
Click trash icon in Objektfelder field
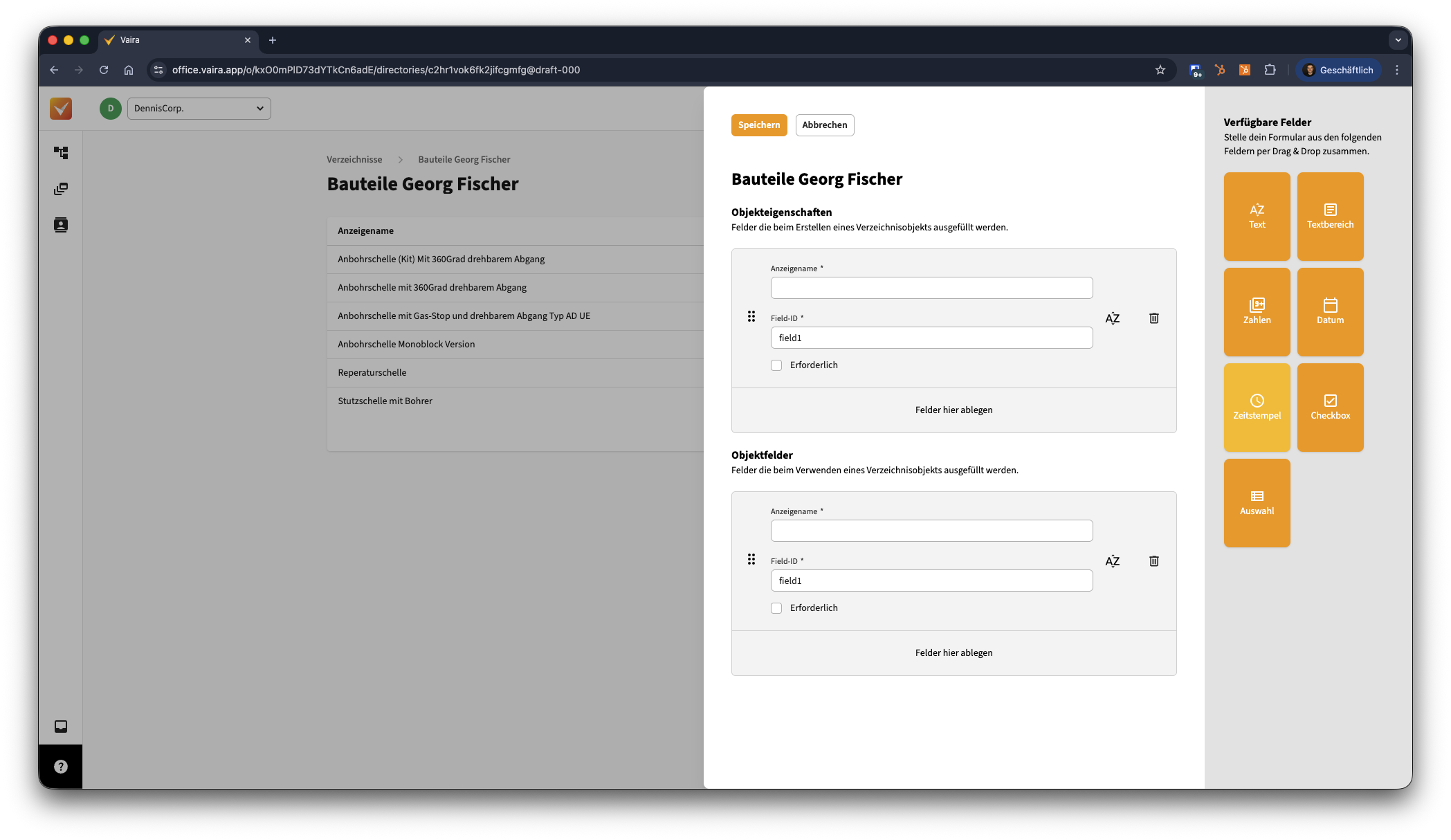point(1153,561)
